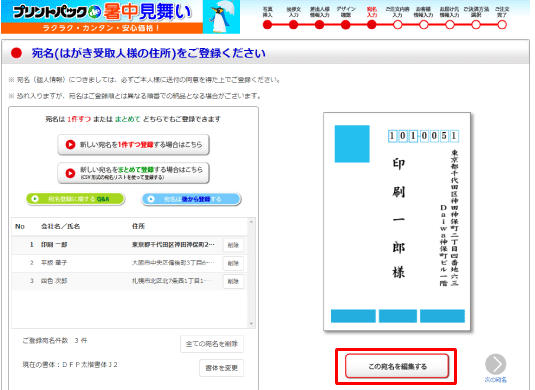Screen dimensions: 535x390
Task: Delete address row number 3
Action: (x=233, y=281)
